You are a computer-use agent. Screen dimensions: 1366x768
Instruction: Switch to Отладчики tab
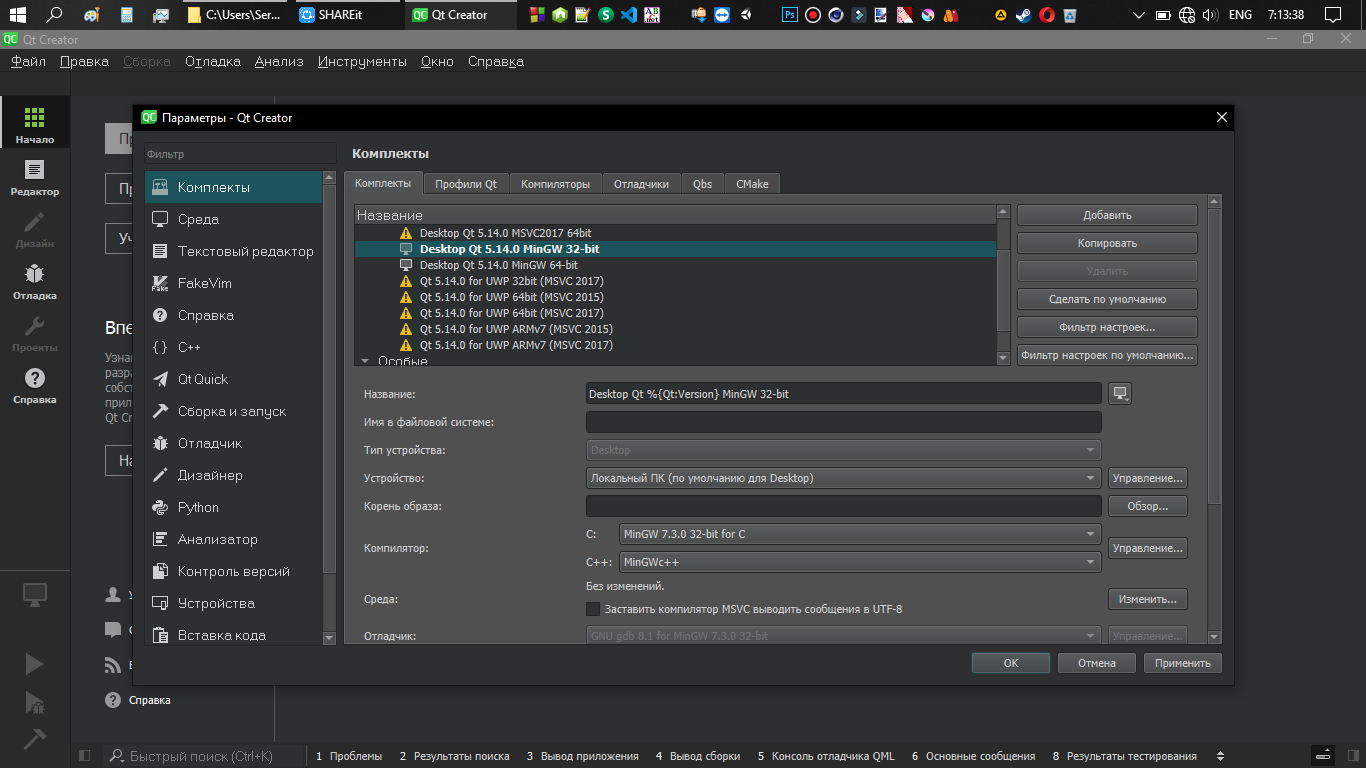point(641,184)
